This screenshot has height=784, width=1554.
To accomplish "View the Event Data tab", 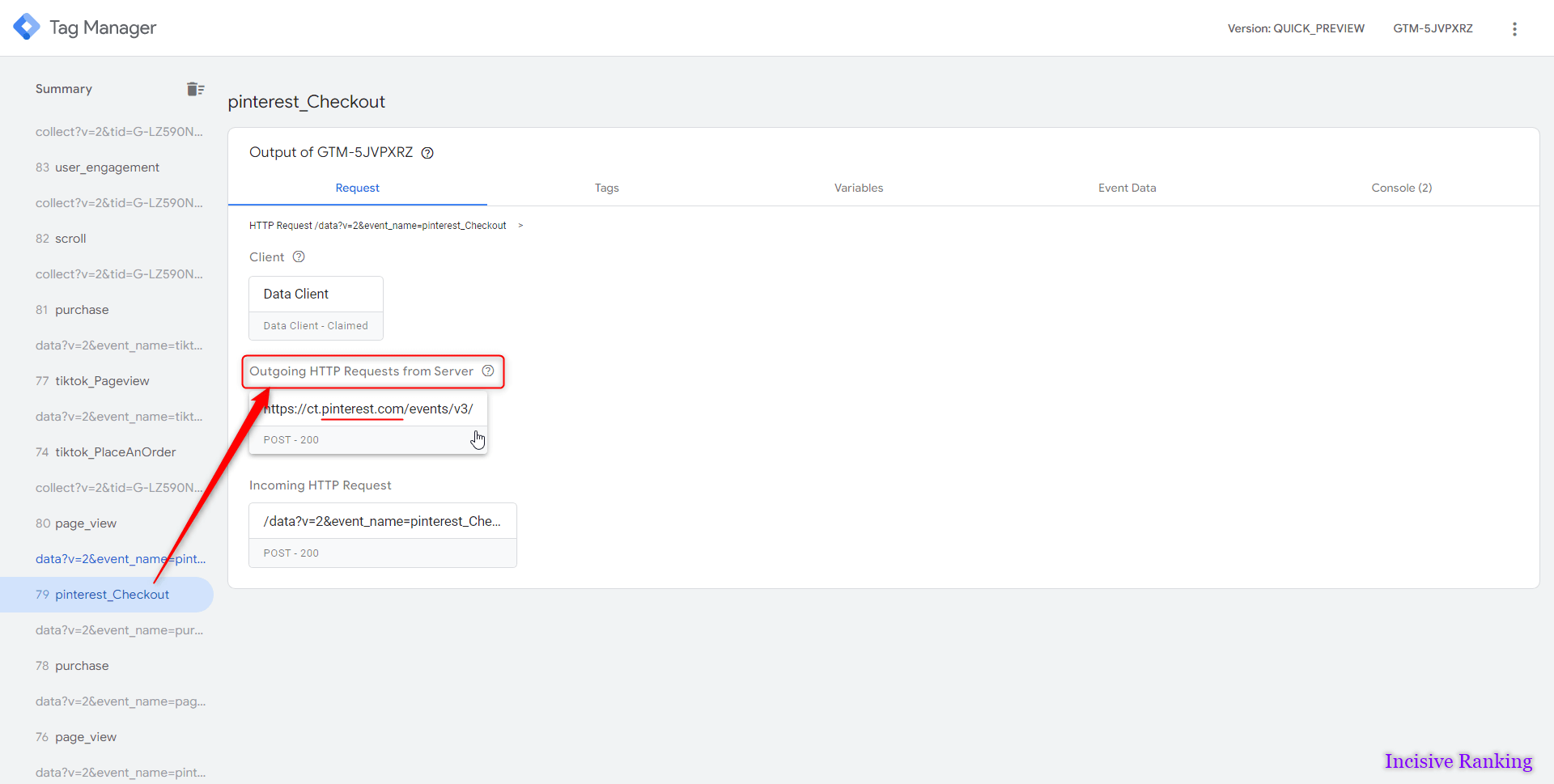I will pos(1127,188).
